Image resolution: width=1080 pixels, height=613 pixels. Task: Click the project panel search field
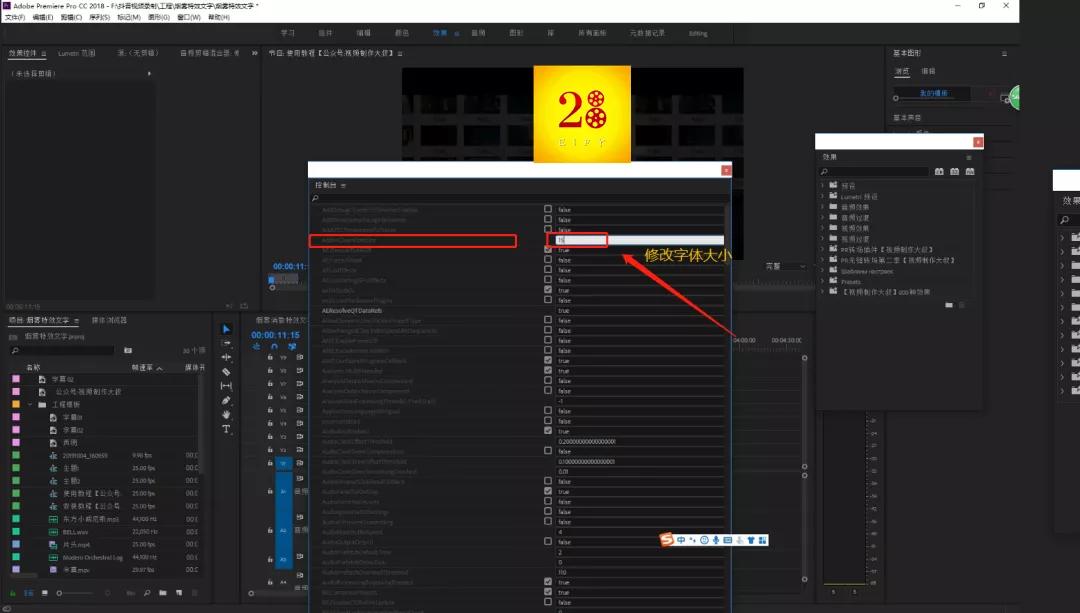(x=62, y=351)
